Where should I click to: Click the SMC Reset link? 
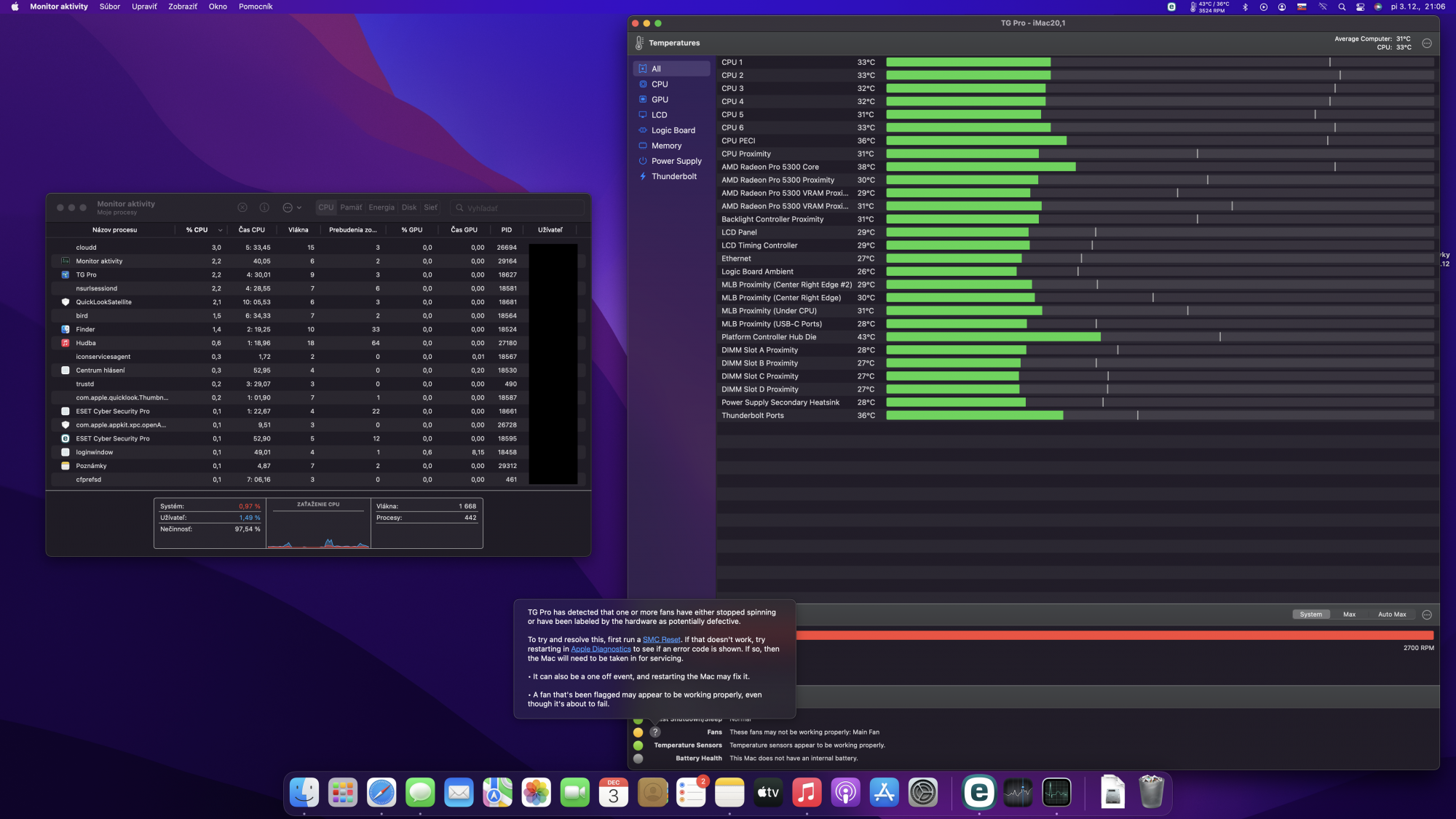click(661, 640)
